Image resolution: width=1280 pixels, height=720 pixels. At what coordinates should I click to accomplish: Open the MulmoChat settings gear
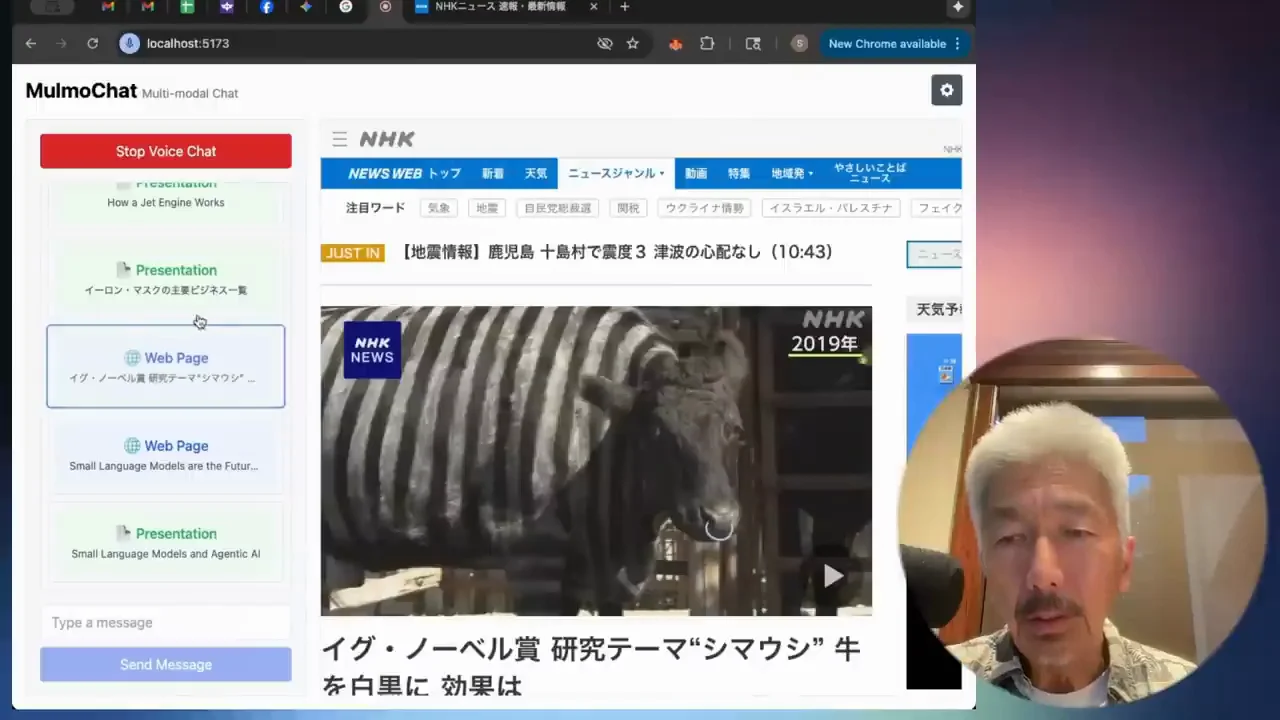click(x=947, y=90)
